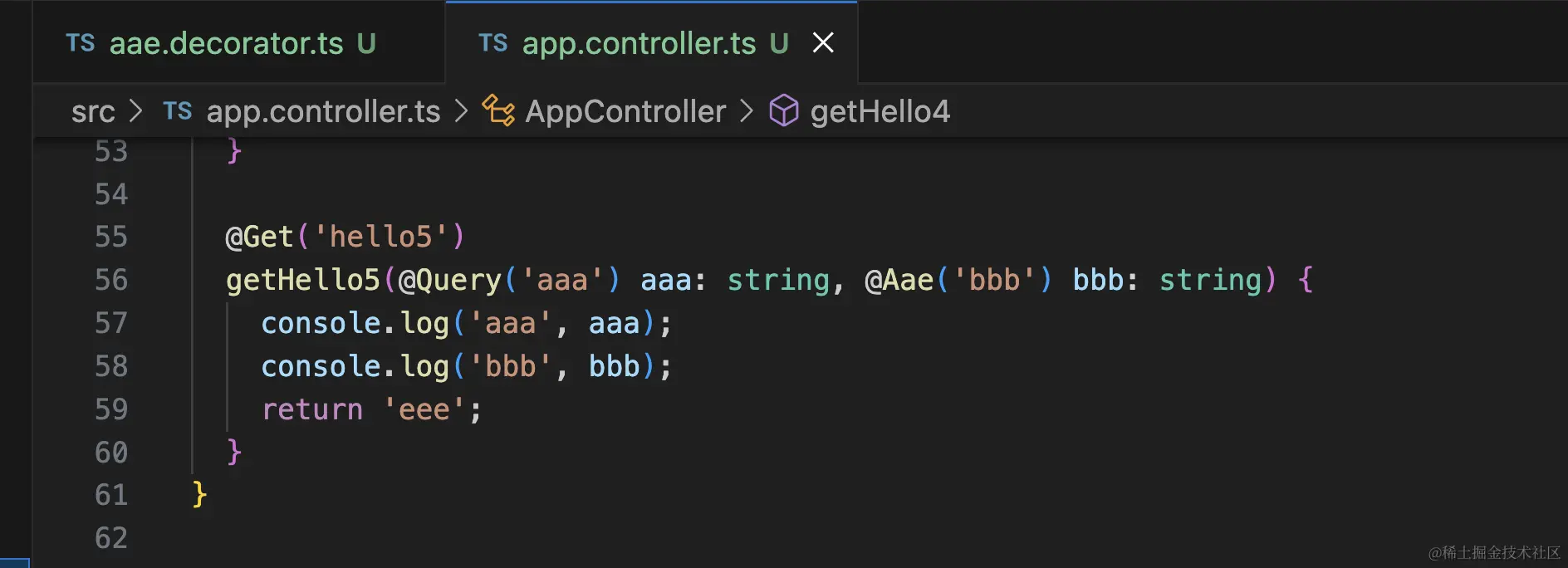Expand the chevron after app.controller.ts breadcrumb

pyautogui.click(x=462, y=111)
